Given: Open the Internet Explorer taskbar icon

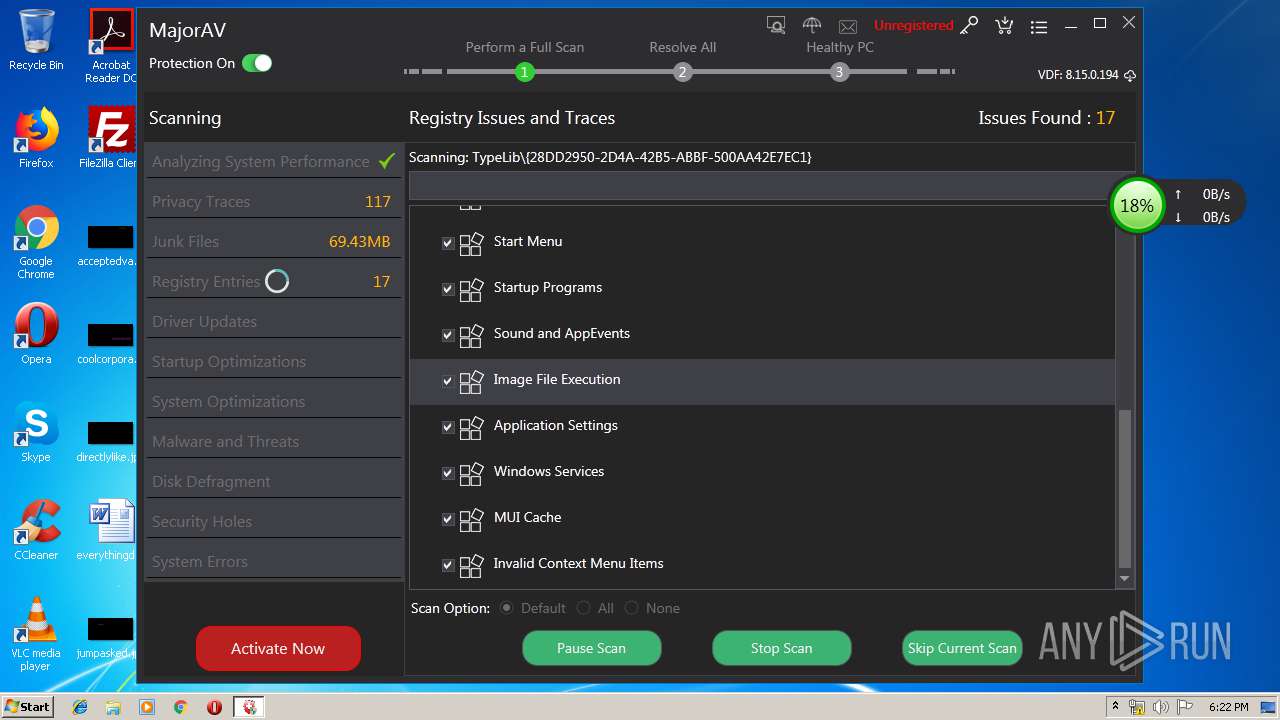Looking at the screenshot, I should (x=80, y=707).
